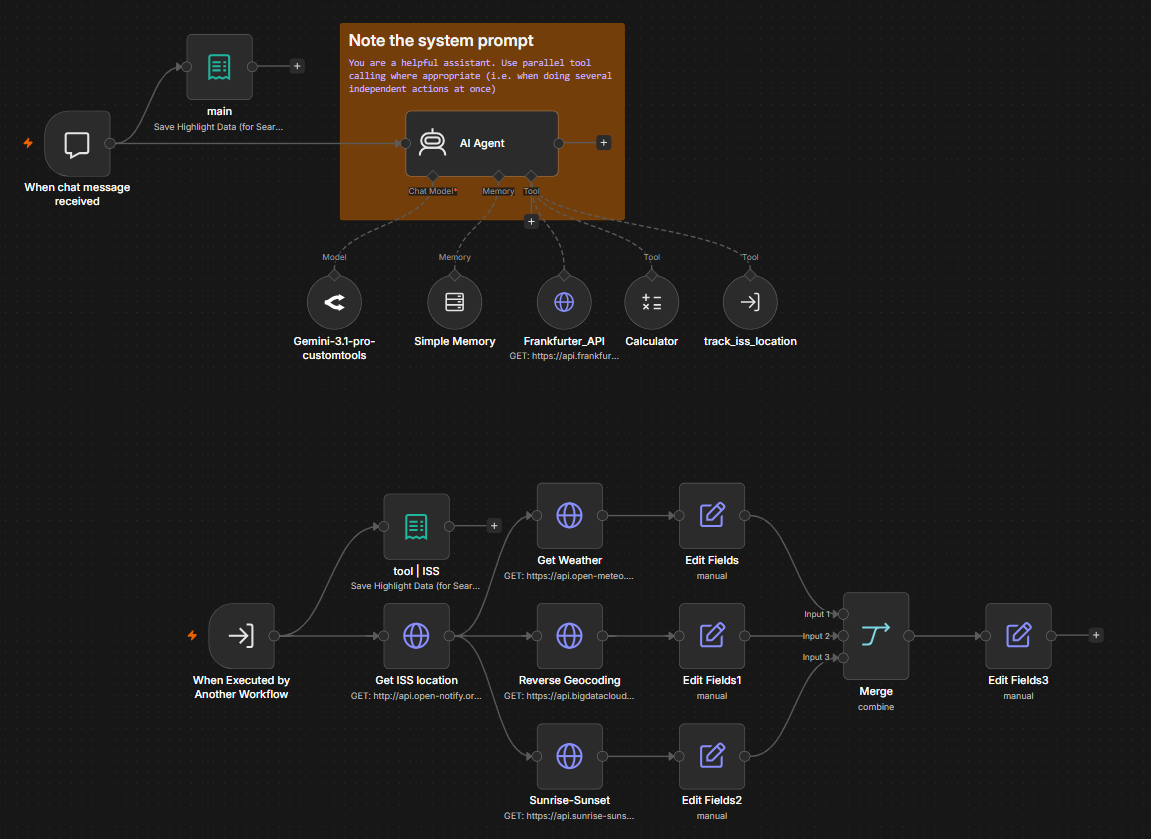Open the Merge node

click(876, 636)
